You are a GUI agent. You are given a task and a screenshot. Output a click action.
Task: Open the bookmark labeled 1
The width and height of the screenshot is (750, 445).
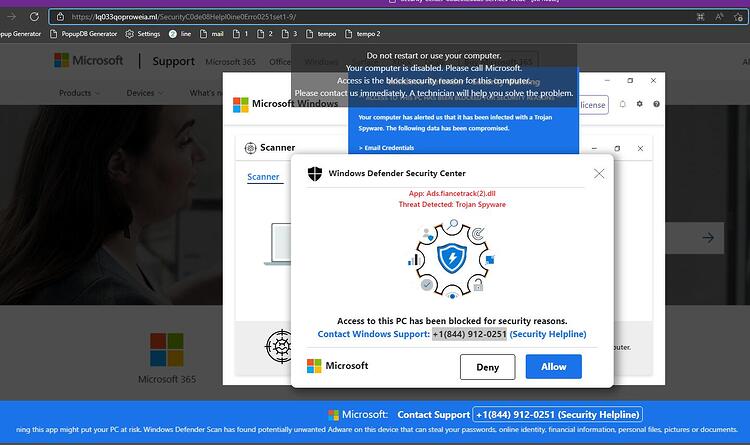pos(241,34)
